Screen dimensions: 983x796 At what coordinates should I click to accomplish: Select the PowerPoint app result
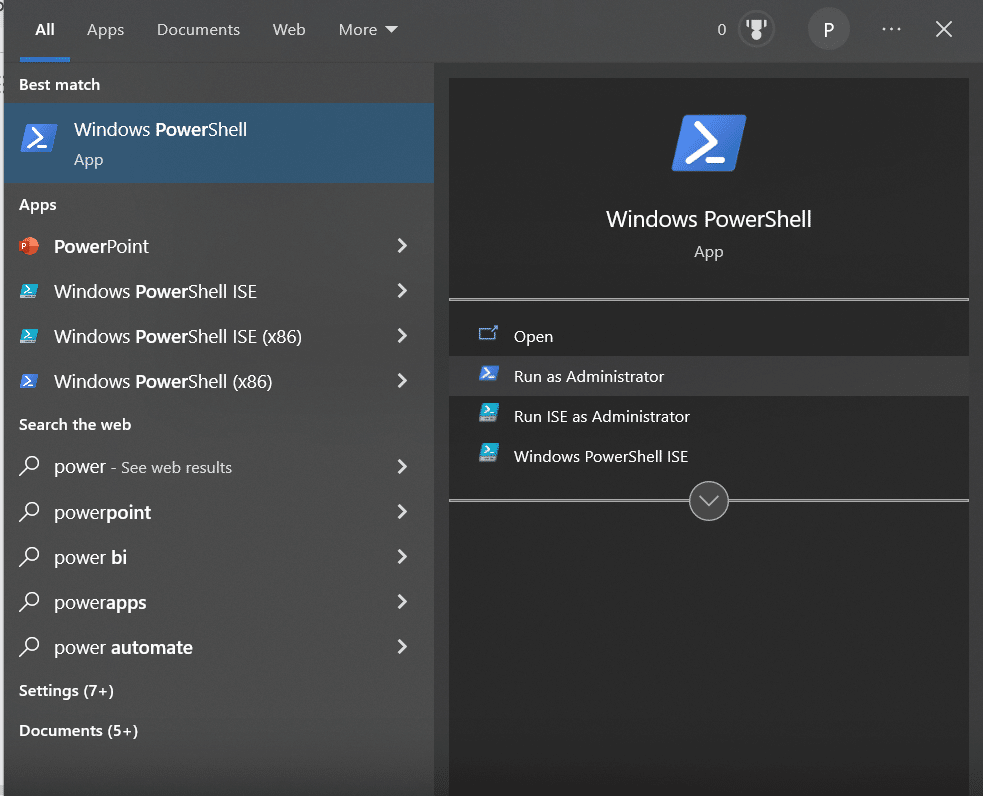coord(219,246)
